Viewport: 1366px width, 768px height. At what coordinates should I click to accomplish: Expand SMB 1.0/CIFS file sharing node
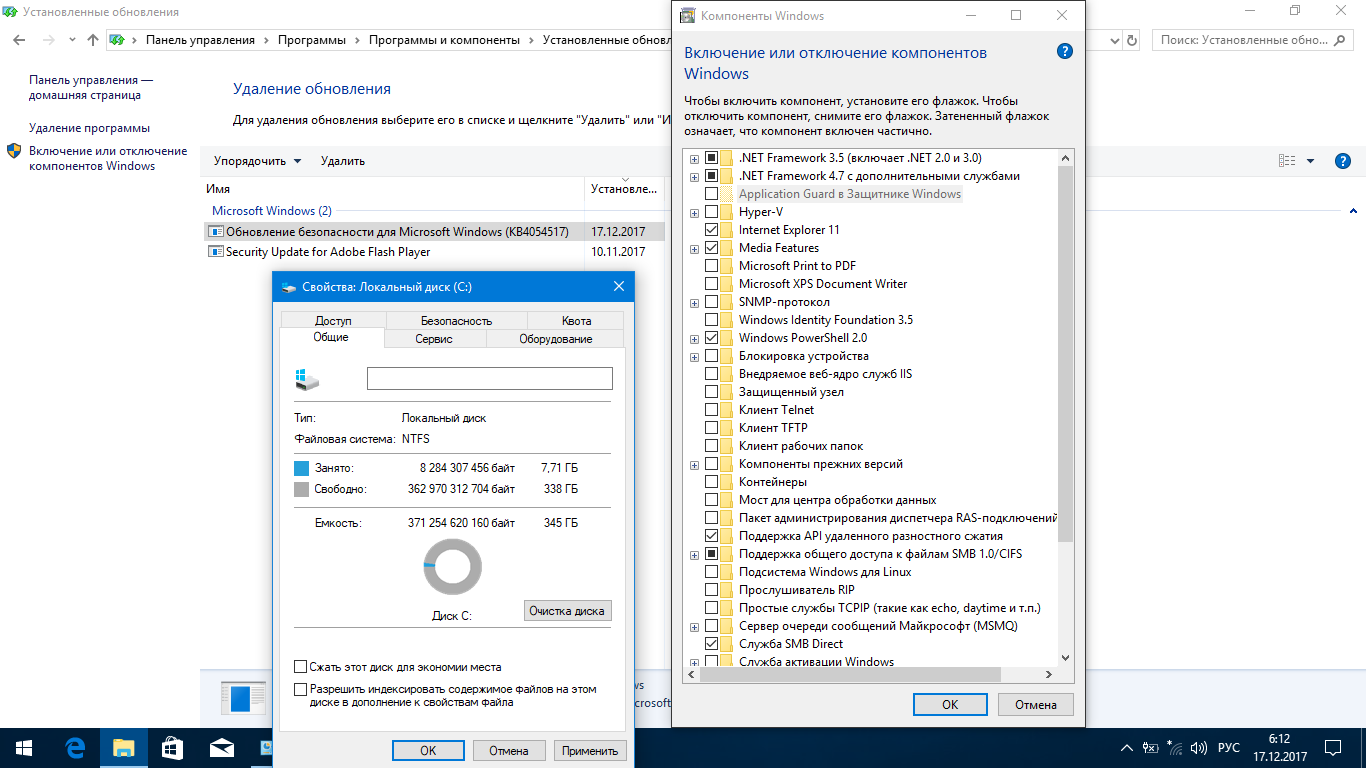pyautogui.click(x=694, y=554)
